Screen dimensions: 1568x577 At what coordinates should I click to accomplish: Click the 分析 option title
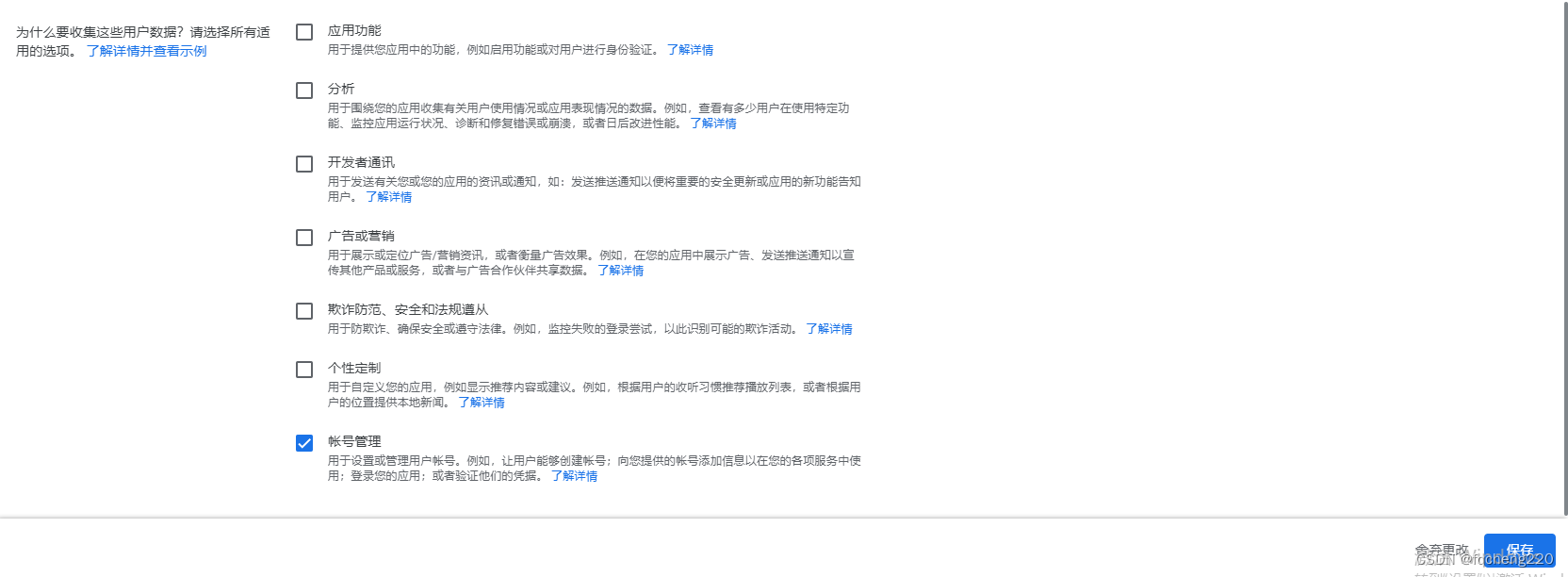(341, 89)
